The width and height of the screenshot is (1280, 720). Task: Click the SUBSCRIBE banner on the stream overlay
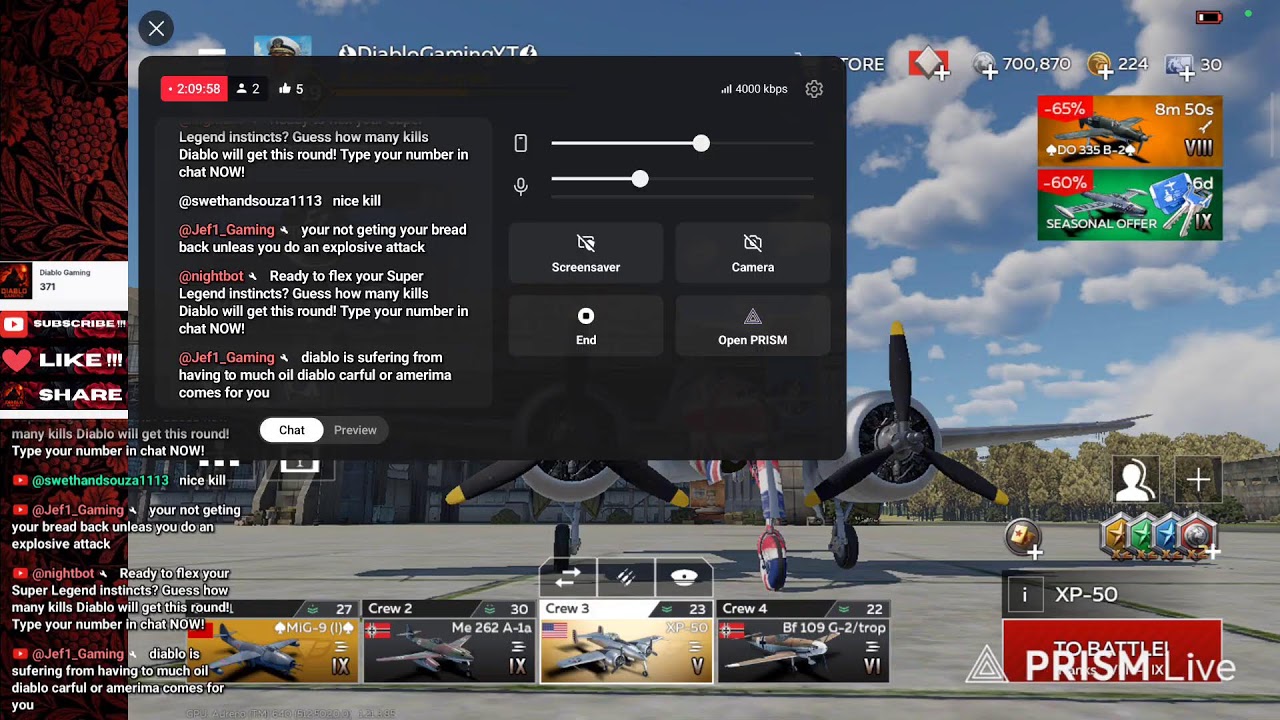point(64,324)
